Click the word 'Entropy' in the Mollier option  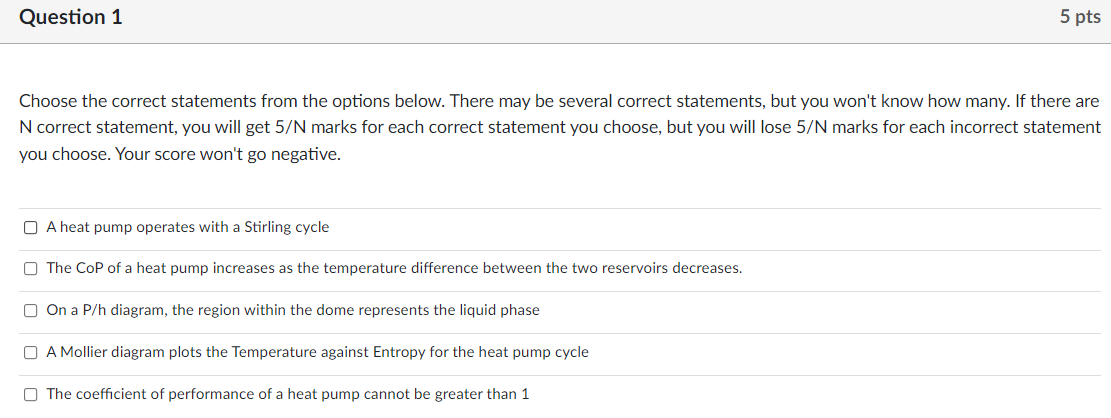point(400,352)
